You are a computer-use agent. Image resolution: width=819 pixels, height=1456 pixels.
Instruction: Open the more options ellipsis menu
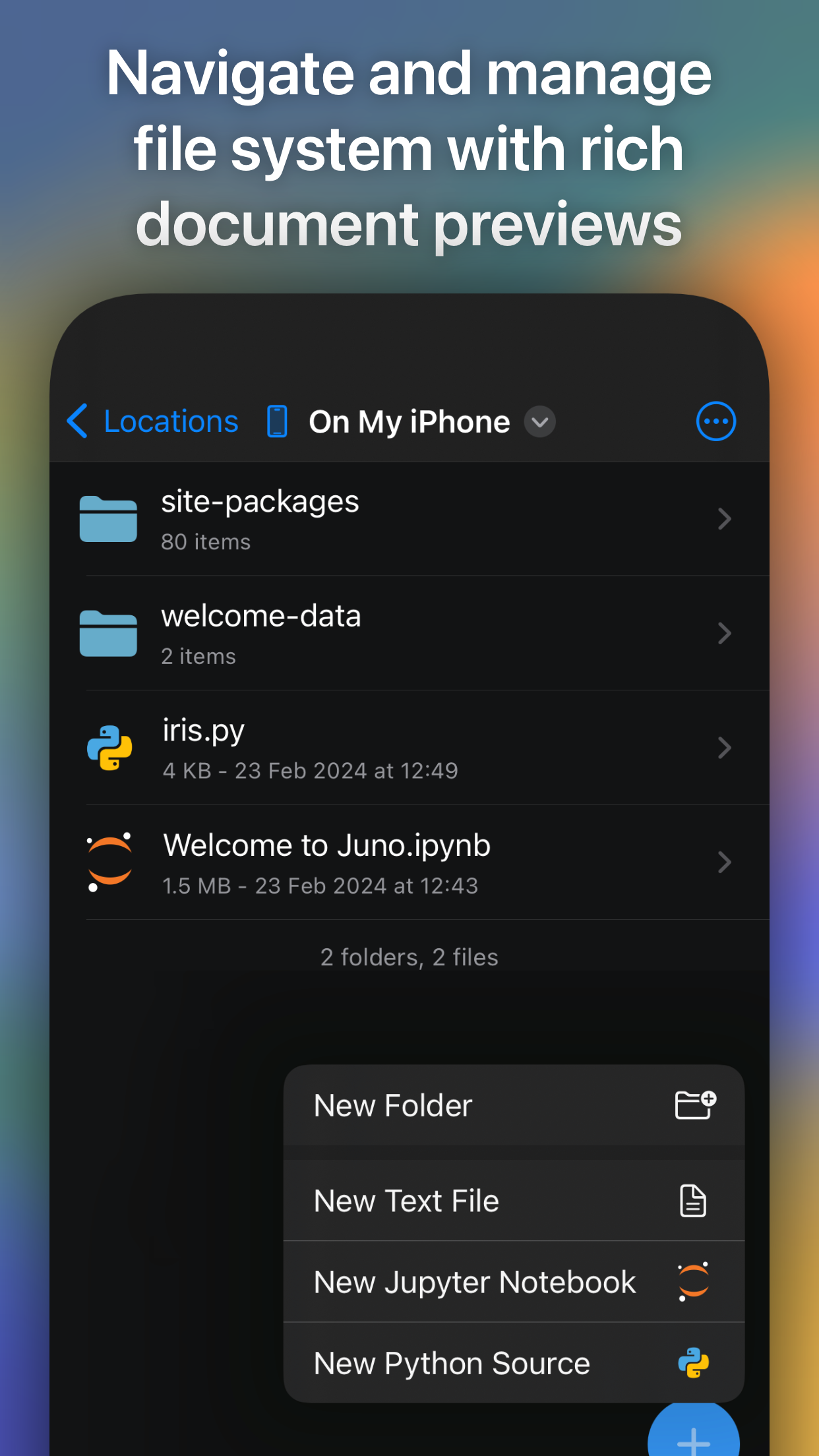(x=716, y=421)
